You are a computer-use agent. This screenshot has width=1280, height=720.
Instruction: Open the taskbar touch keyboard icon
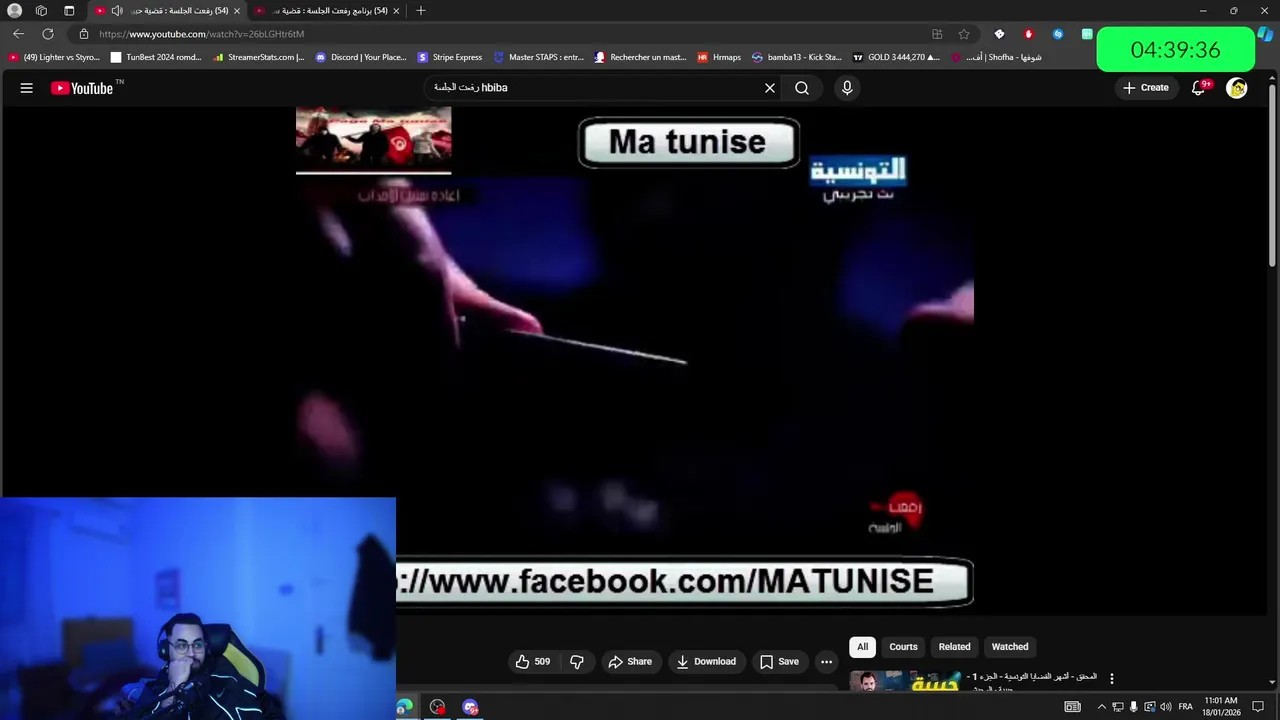click(1072, 707)
